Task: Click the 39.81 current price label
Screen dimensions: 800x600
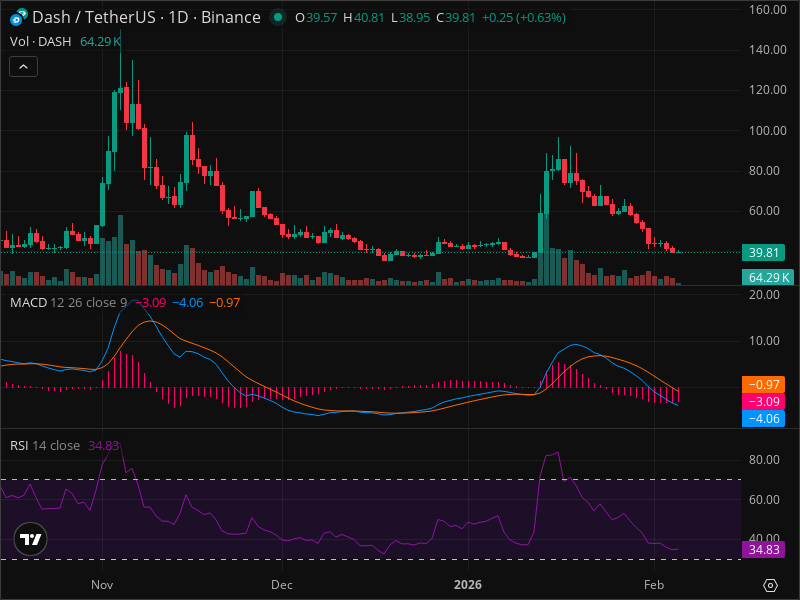Action: coord(763,253)
